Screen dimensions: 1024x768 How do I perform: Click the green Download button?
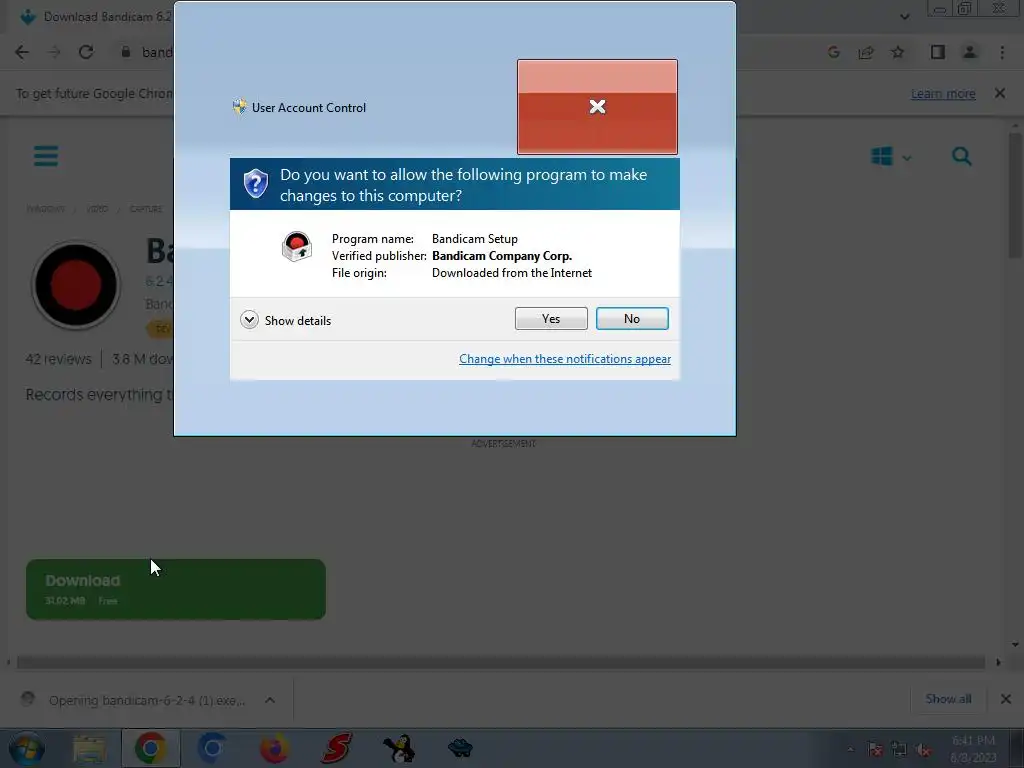tap(176, 589)
